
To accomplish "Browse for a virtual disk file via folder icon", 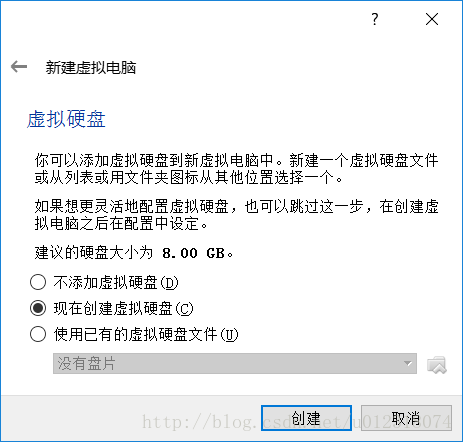I will click(x=437, y=364).
